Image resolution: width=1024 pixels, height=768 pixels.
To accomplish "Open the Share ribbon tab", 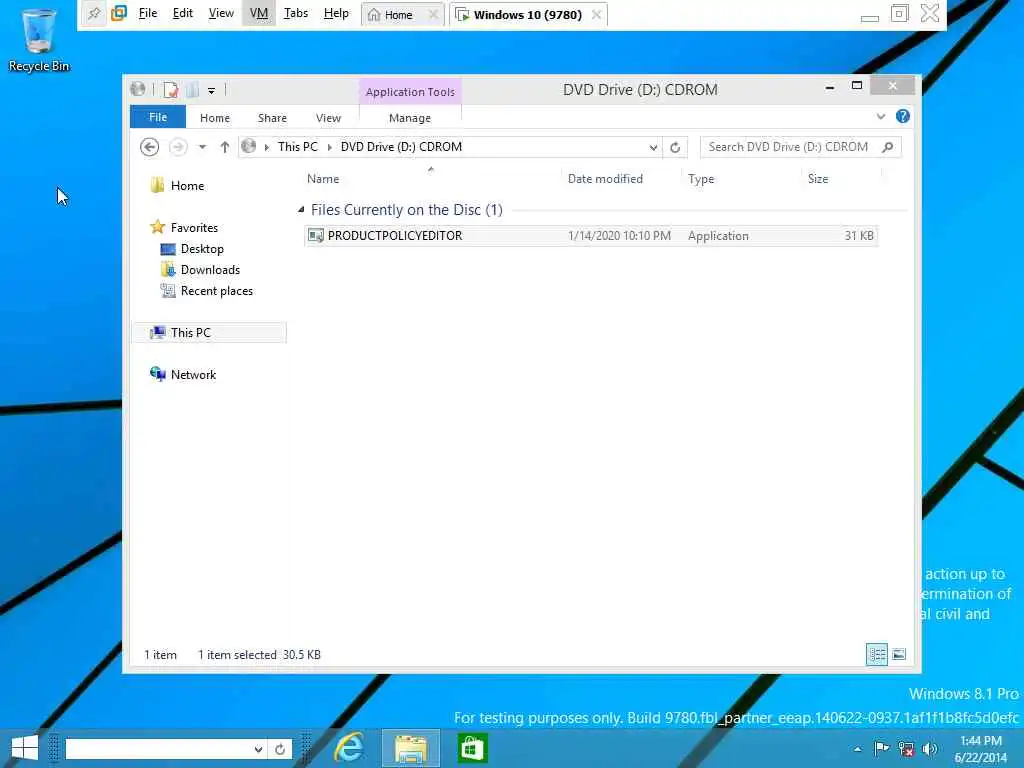I will pos(272,118).
